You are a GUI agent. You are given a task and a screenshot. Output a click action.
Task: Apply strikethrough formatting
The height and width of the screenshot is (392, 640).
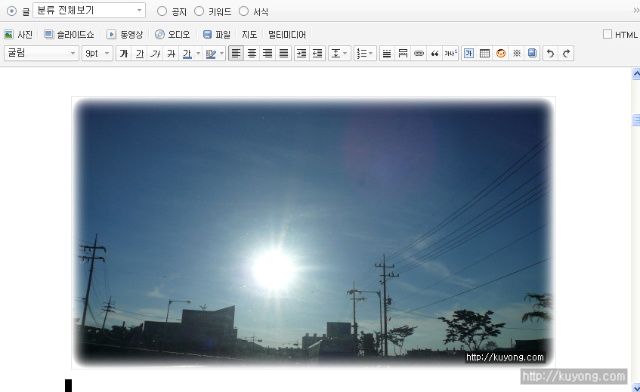(x=171, y=53)
